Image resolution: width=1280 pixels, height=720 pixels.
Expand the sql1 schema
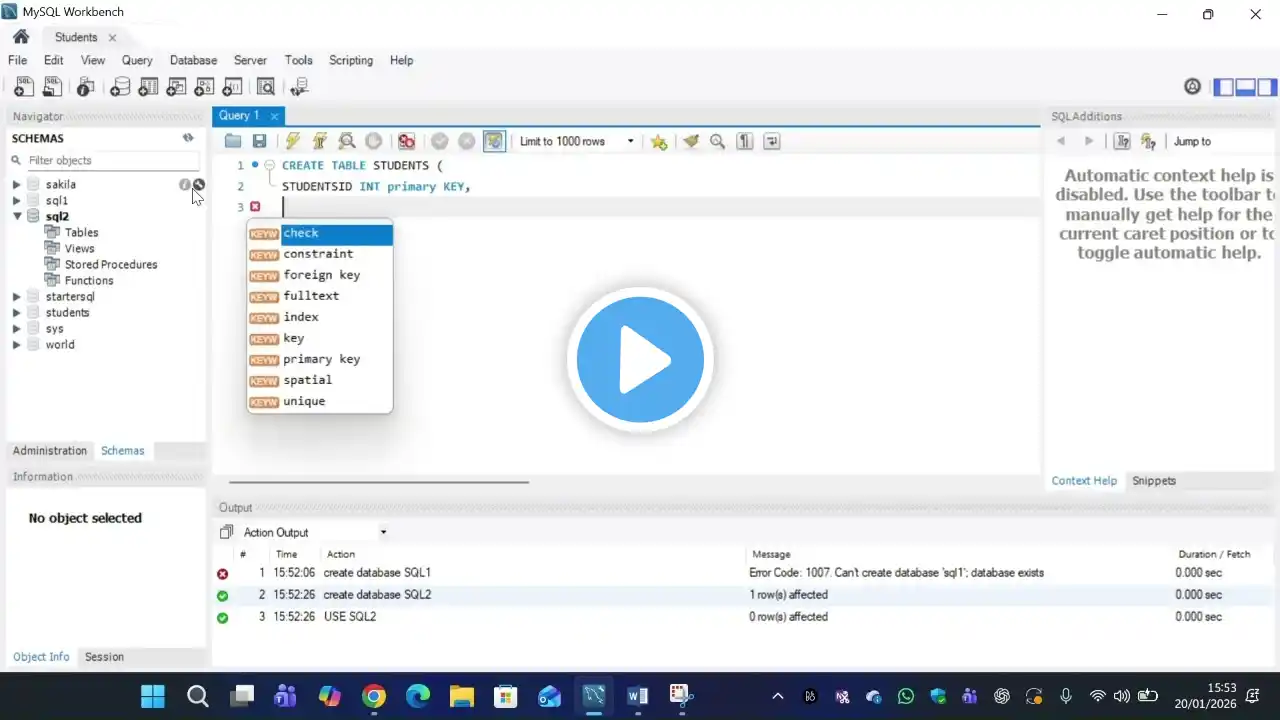coord(16,201)
